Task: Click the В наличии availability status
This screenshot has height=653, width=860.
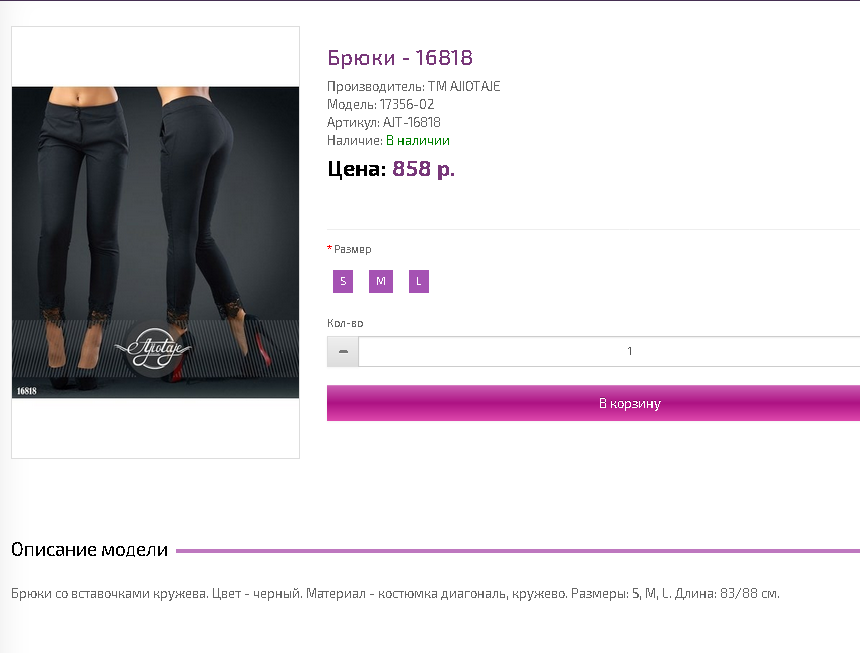Action: [418, 141]
